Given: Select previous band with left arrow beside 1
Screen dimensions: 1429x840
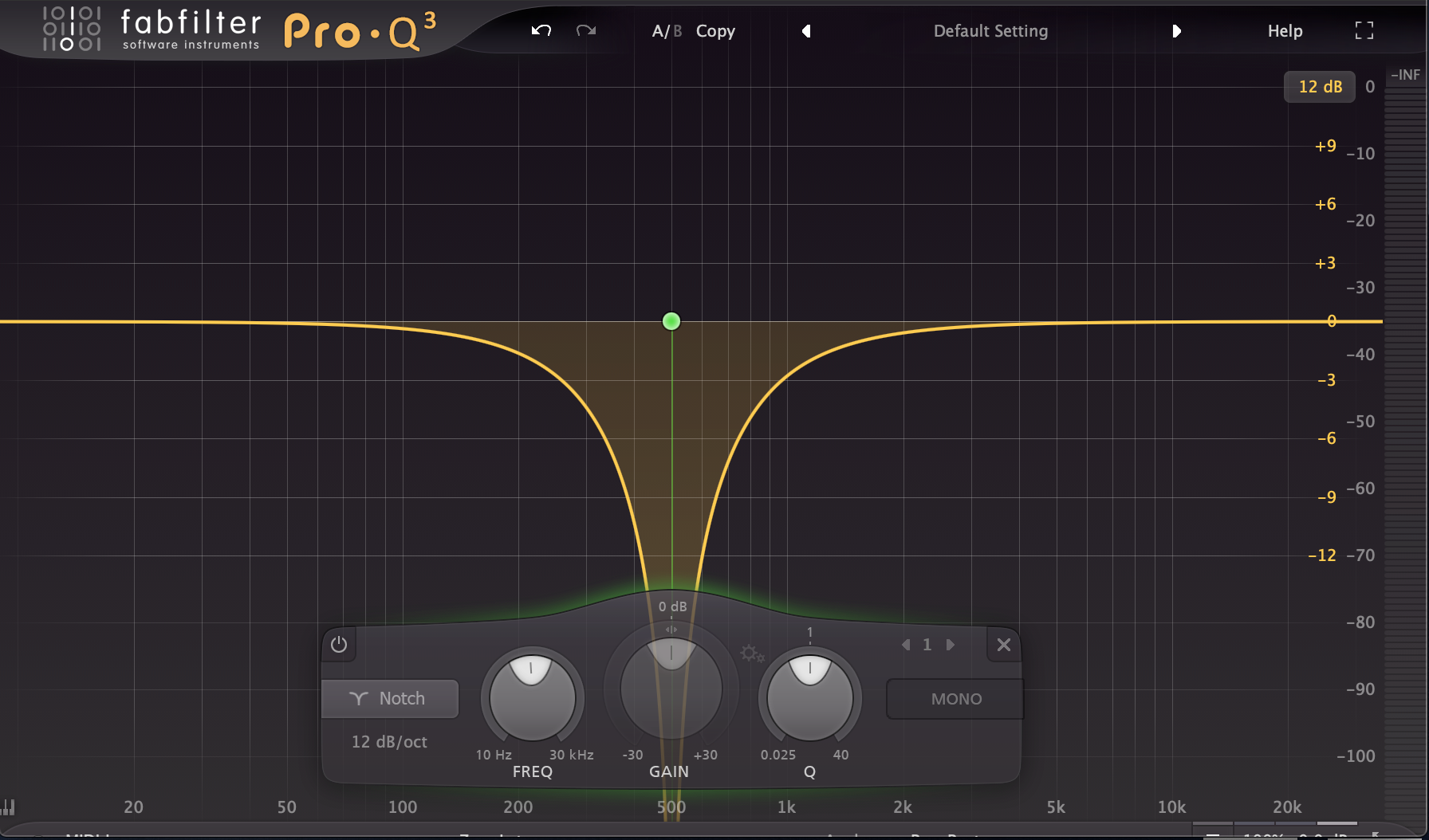Looking at the screenshot, I should pos(906,645).
